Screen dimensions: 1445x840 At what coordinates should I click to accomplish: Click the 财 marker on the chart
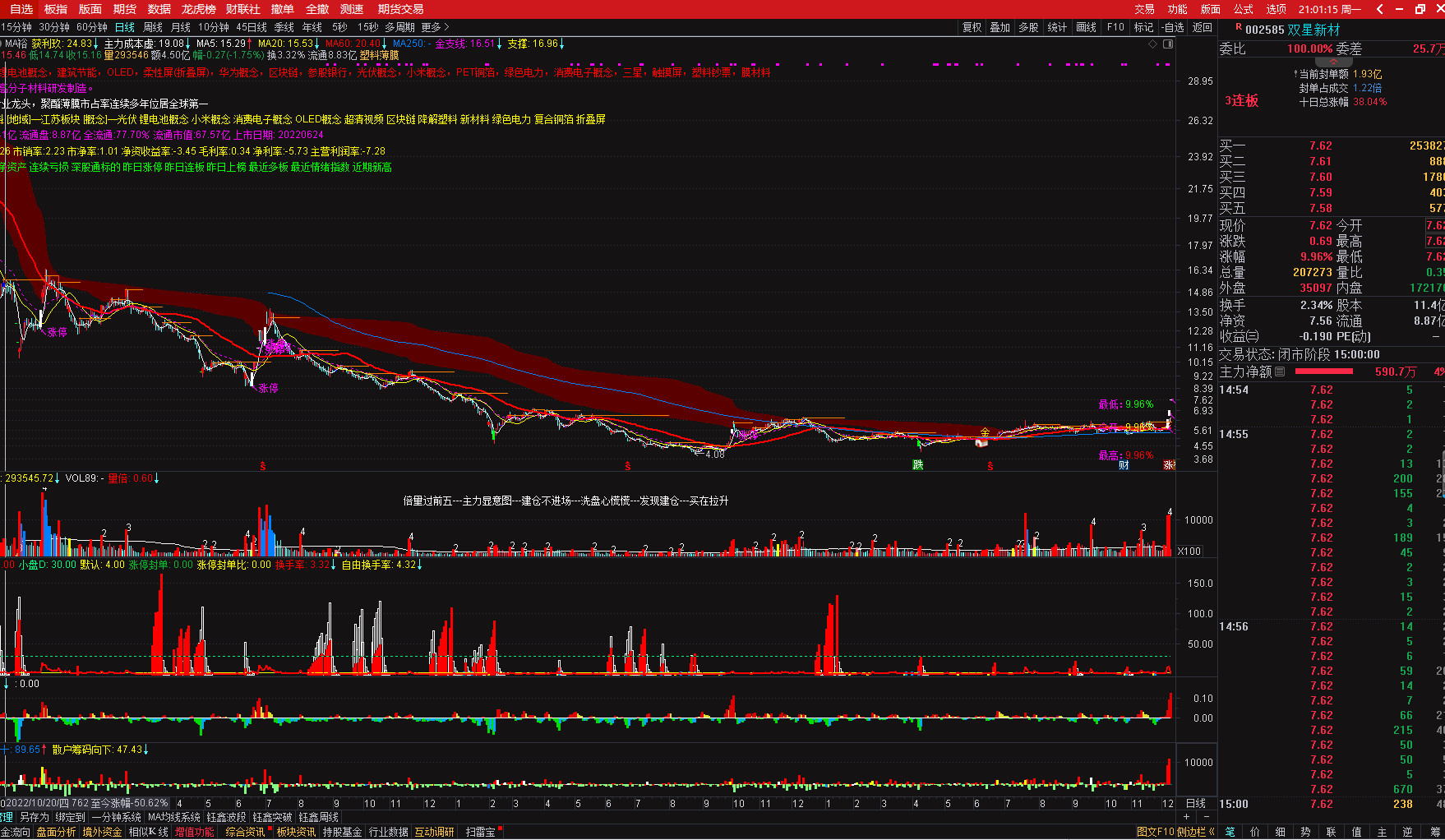(1124, 465)
